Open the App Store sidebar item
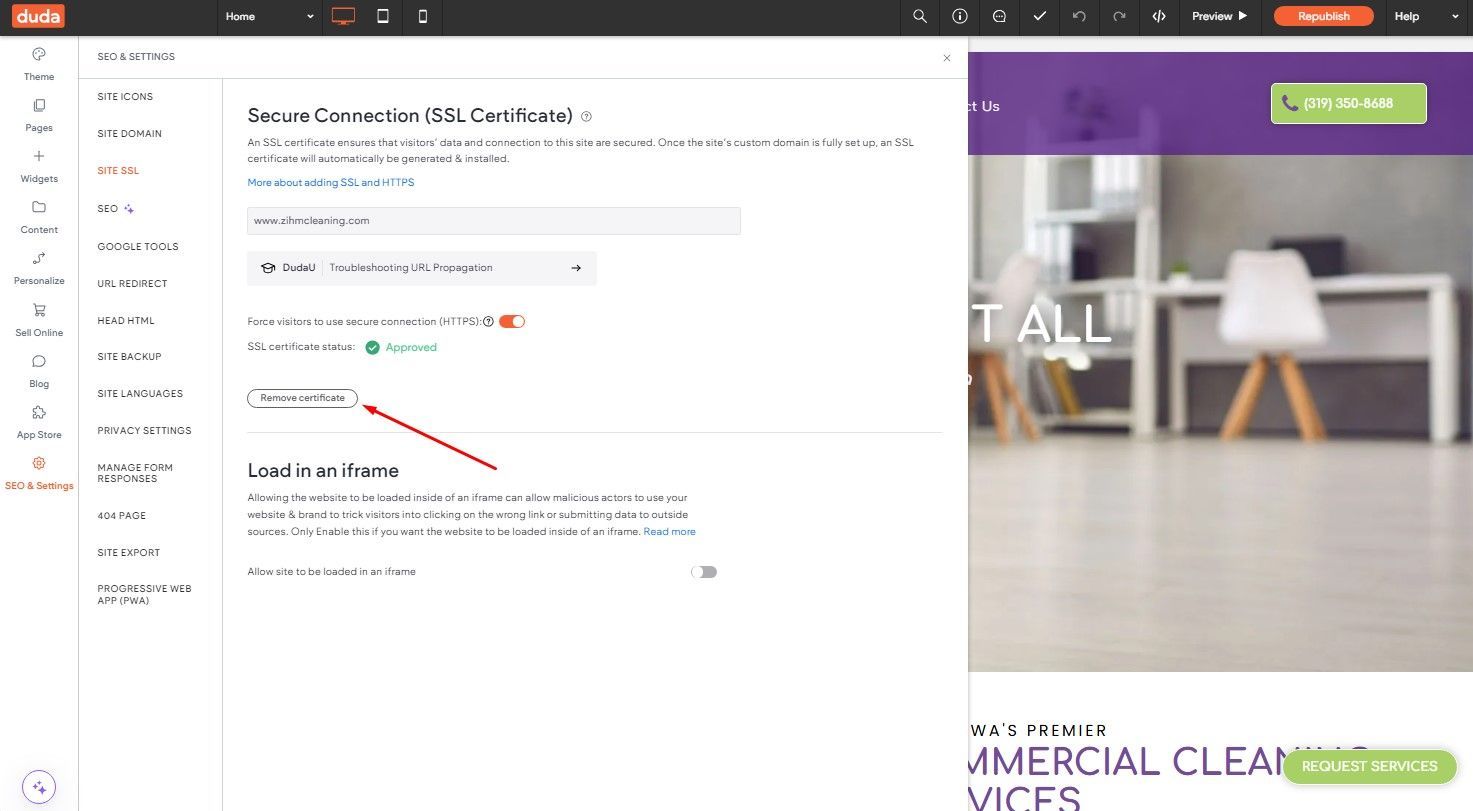 (39, 422)
